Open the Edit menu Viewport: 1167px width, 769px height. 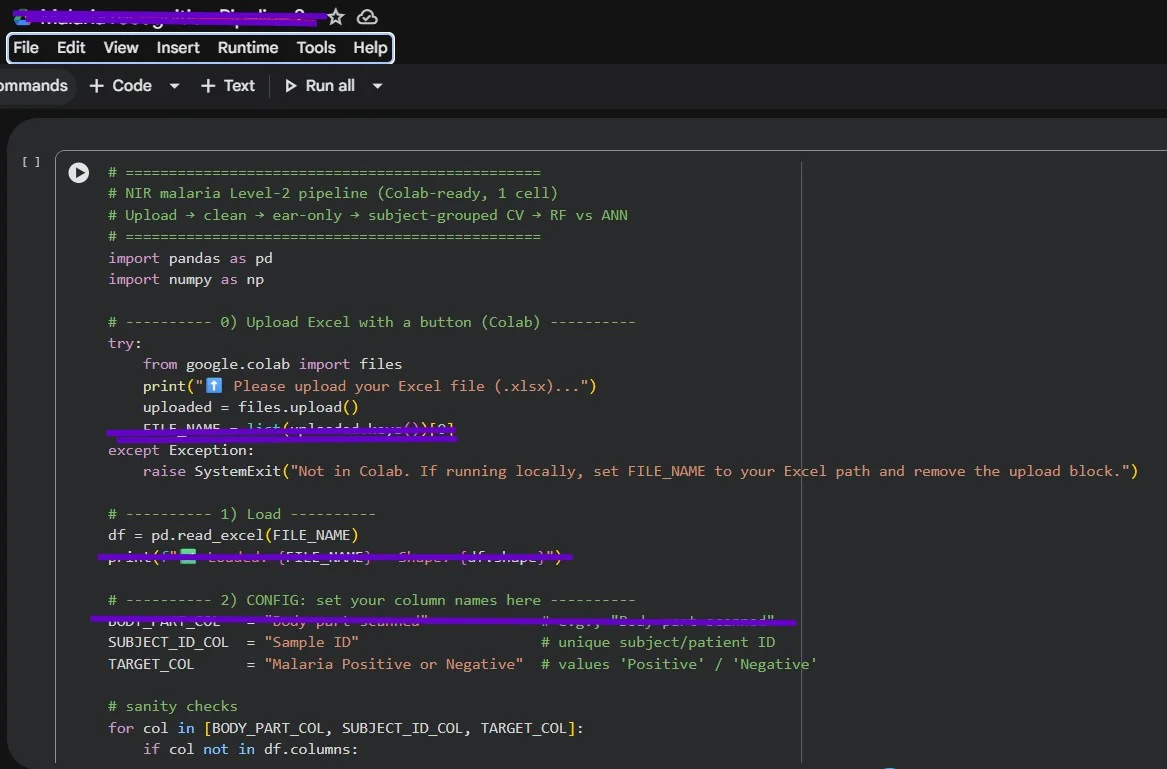(71, 48)
